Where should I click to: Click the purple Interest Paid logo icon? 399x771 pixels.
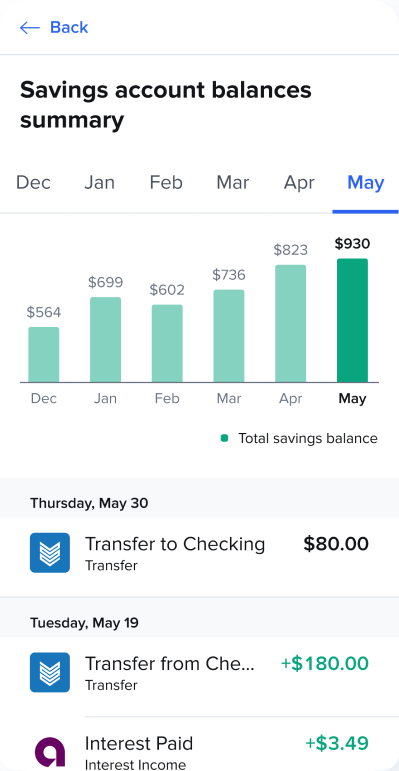[50, 751]
